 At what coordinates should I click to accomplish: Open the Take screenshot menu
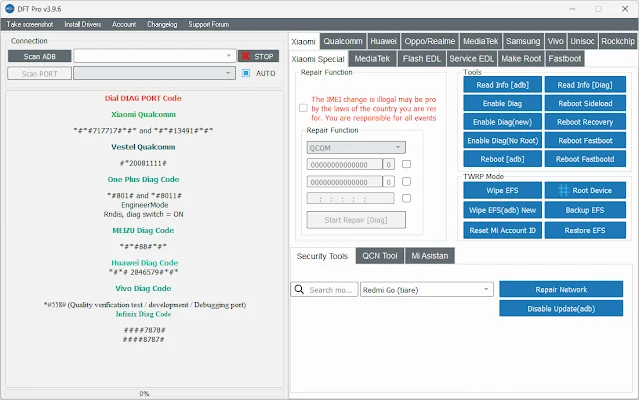[30, 24]
